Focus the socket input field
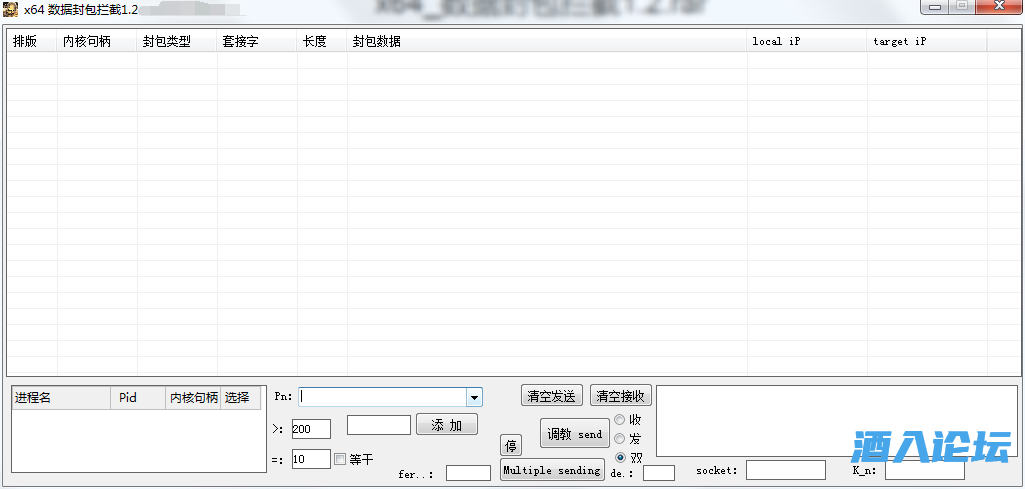This screenshot has height=489, width=1025. point(785,470)
